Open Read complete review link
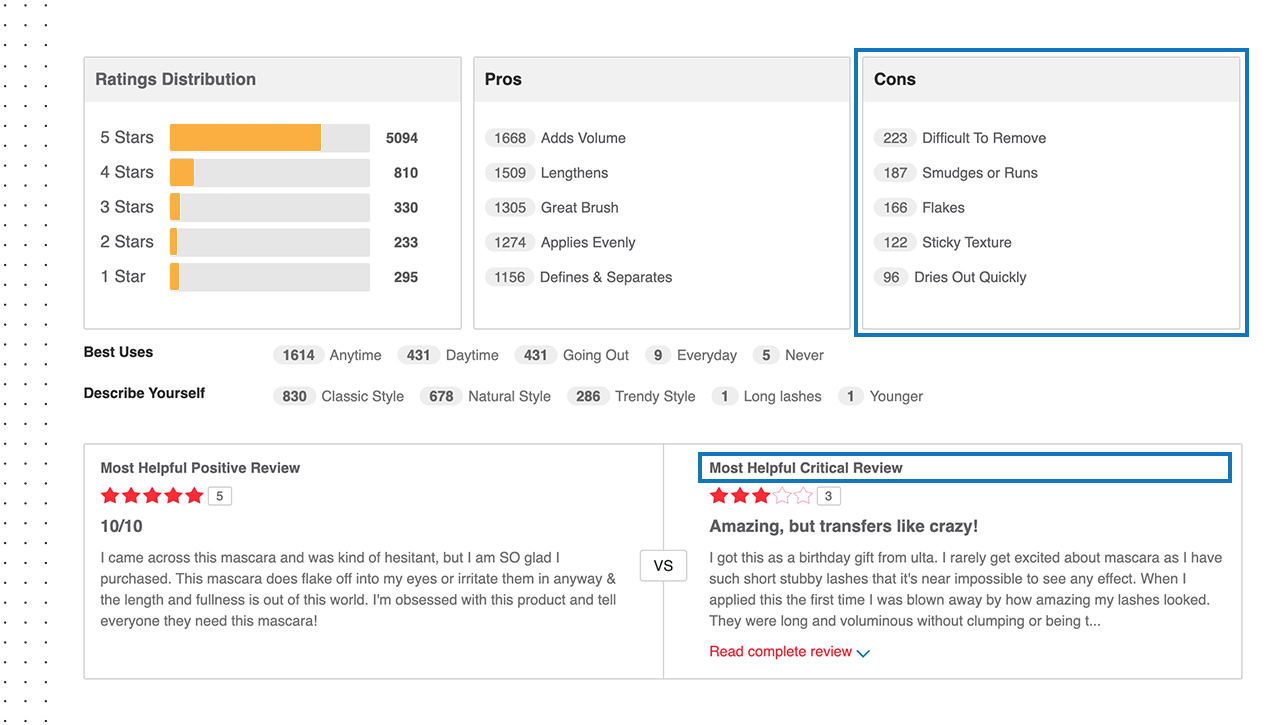1280x725 pixels. click(x=781, y=652)
